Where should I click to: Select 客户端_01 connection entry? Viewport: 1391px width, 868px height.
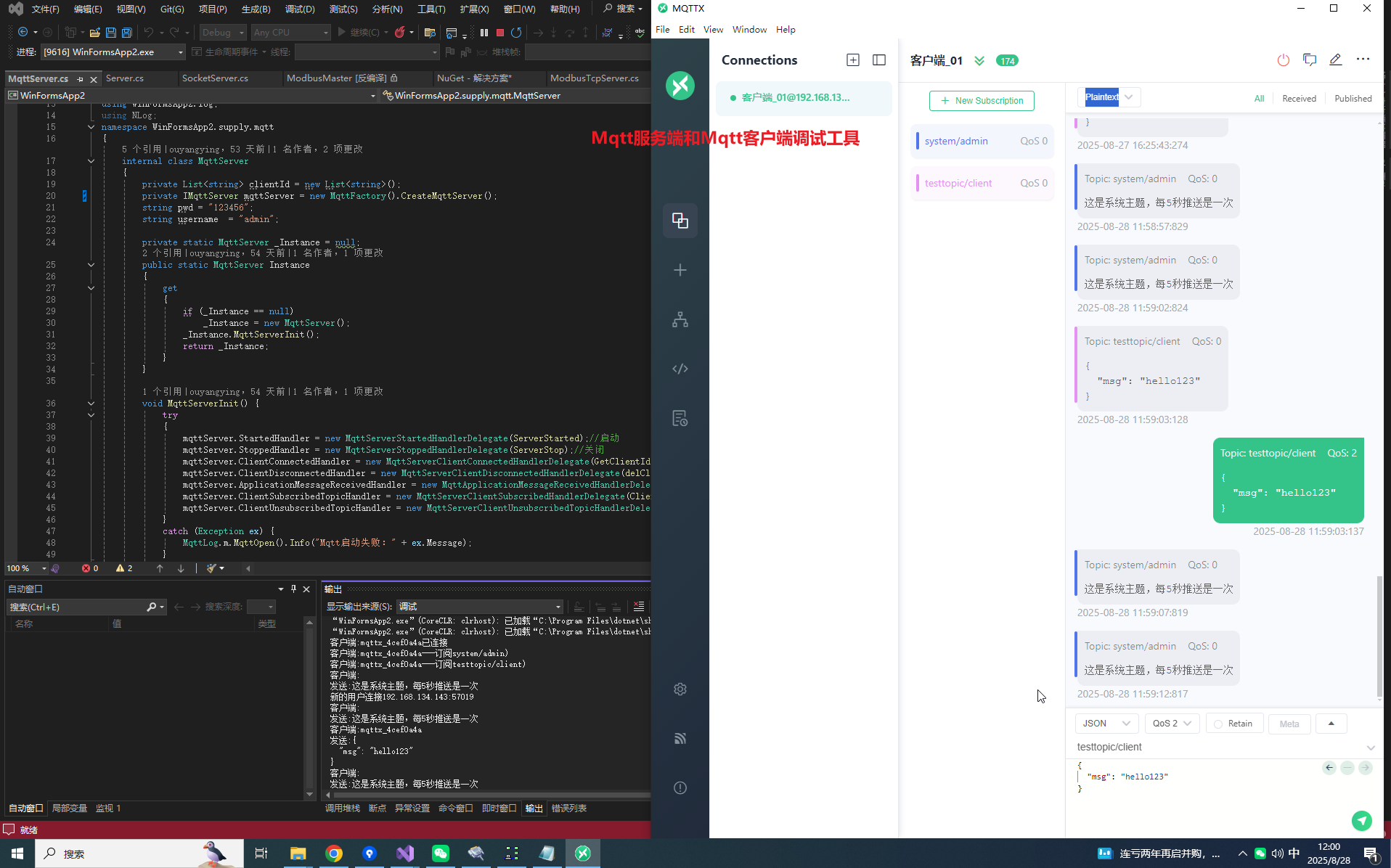[x=803, y=98]
